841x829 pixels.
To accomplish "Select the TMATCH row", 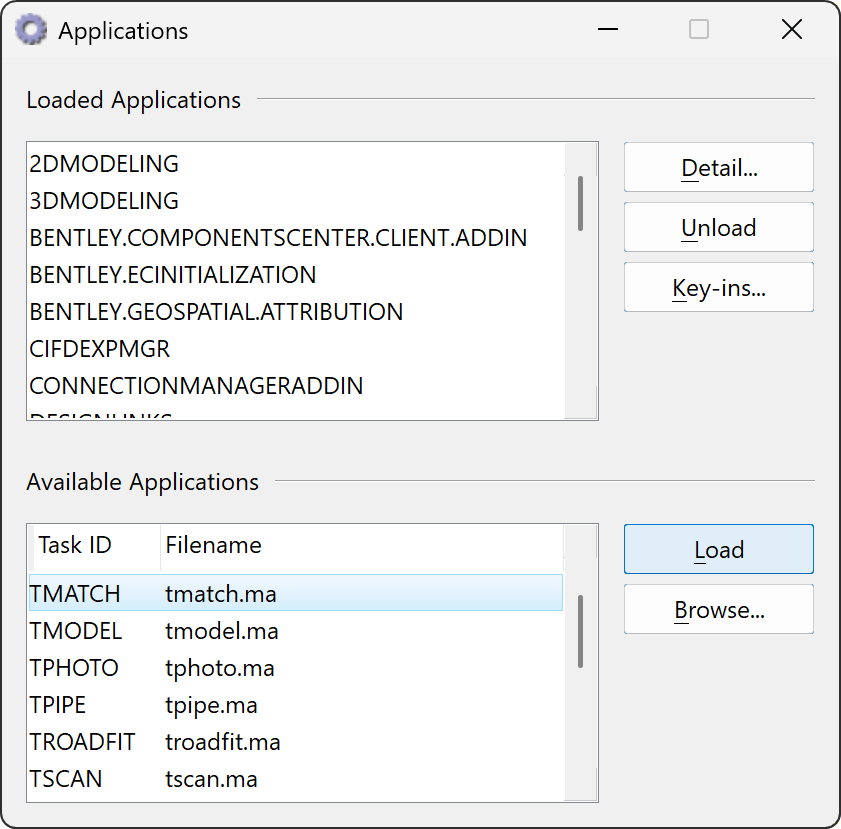I will point(296,593).
